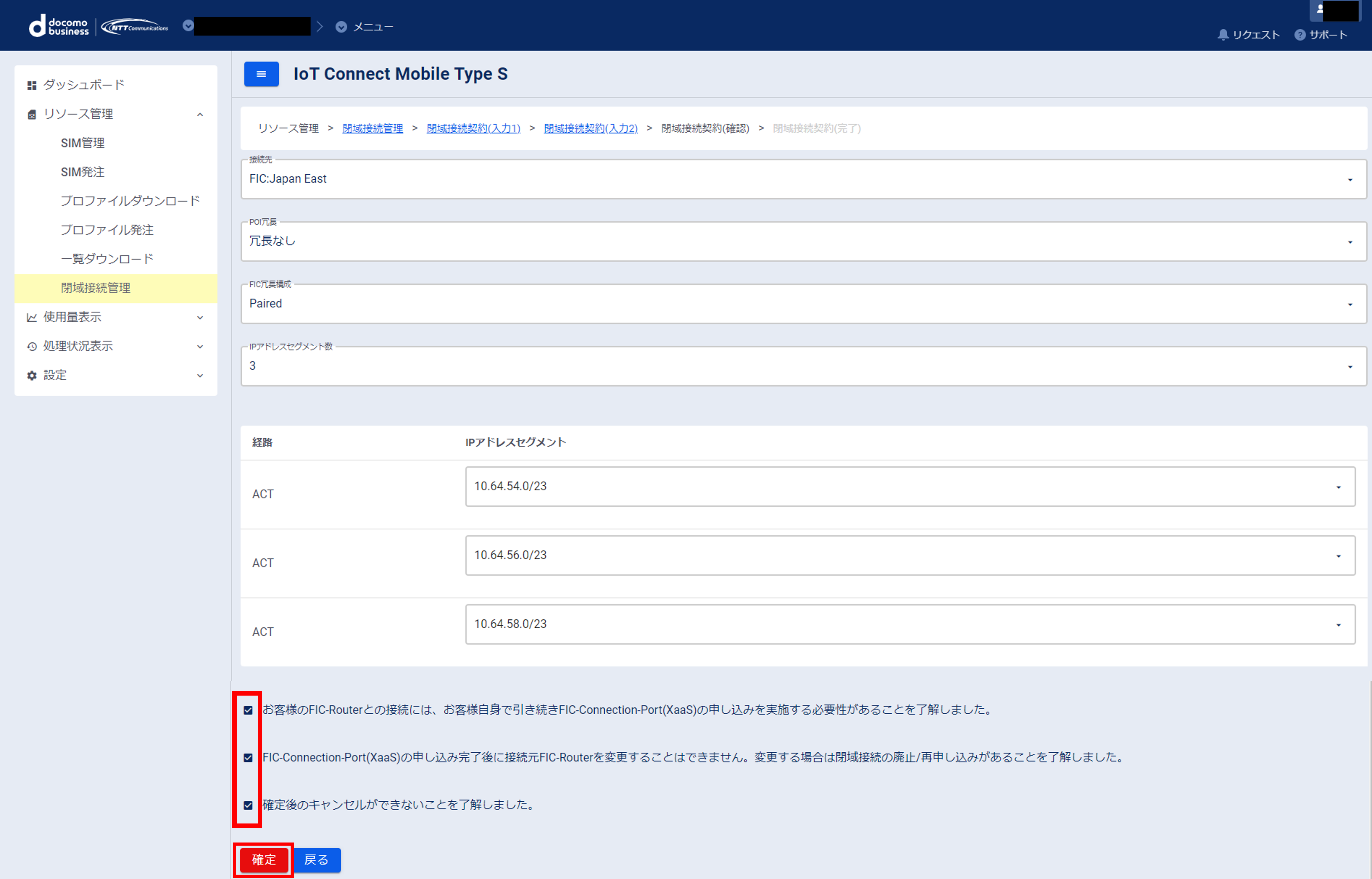The width and height of the screenshot is (1372, 879).
Task: Click the 設定 gear icon
Action: click(32, 376)
